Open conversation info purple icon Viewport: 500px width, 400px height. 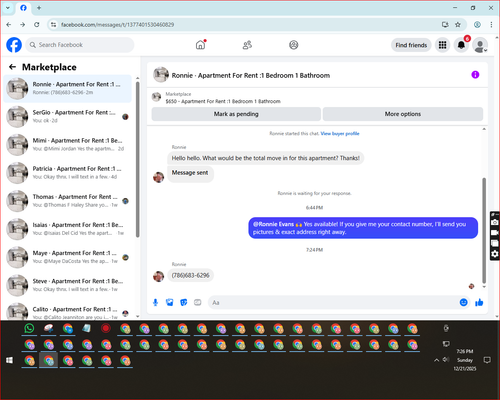(475, 75)
